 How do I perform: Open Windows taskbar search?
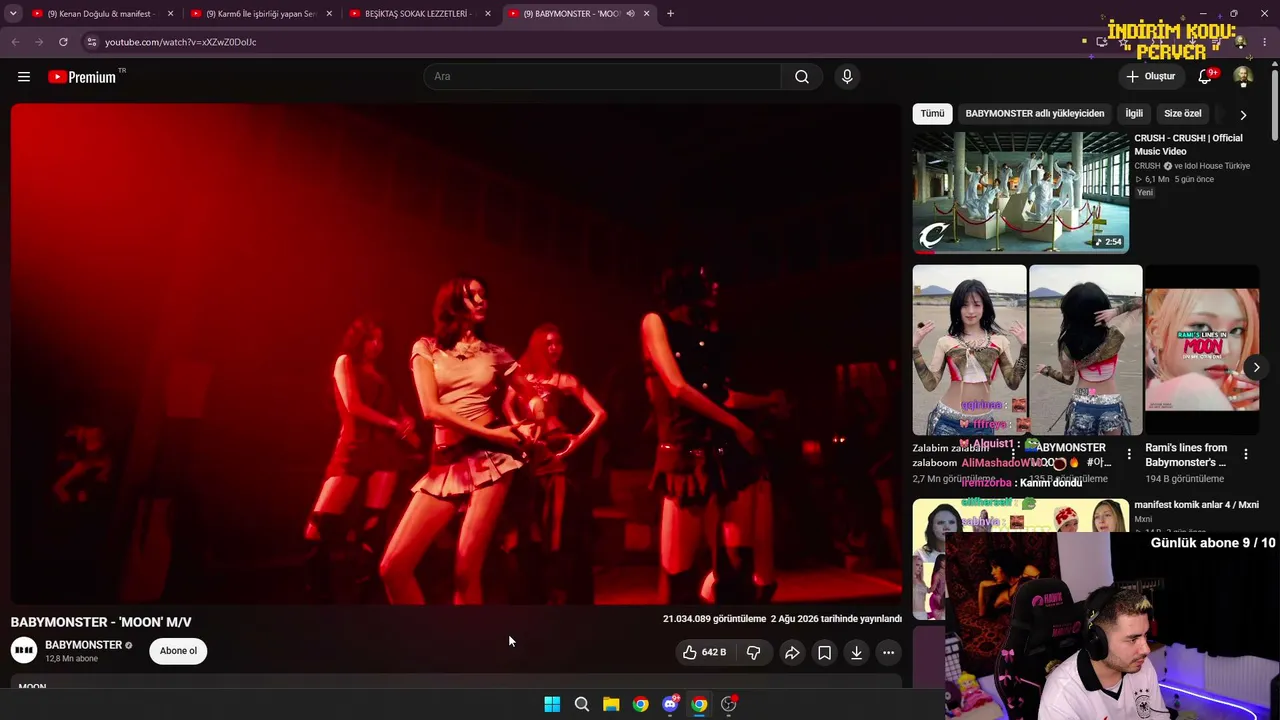tap(582, 704)
